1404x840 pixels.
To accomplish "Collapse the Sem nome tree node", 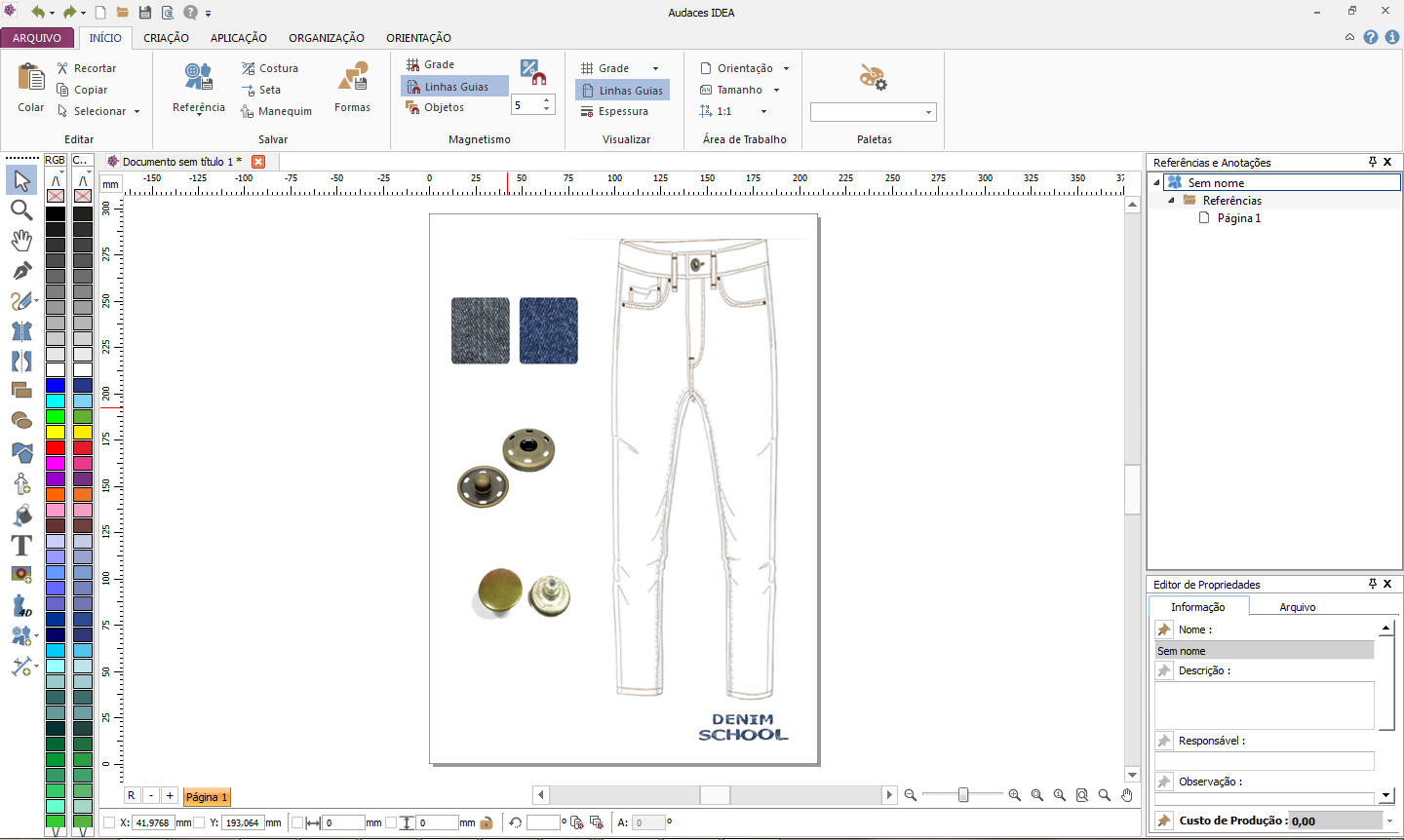I will click(x=1157, y=182).
